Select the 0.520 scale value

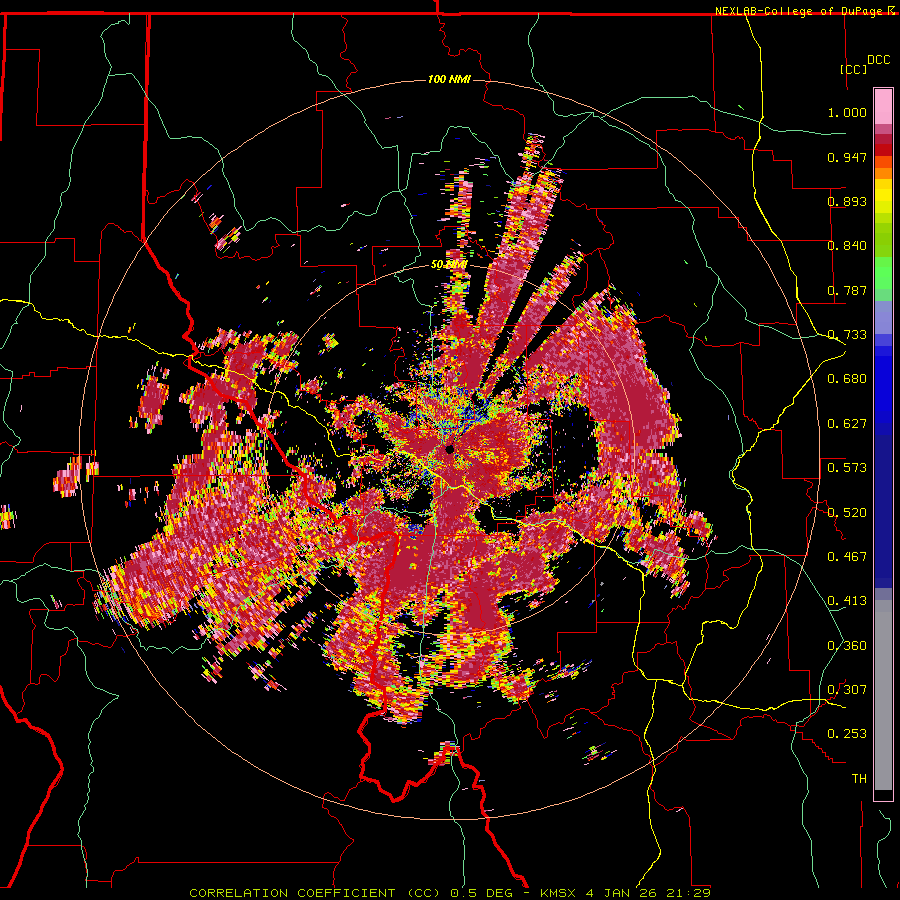(847, 513)
